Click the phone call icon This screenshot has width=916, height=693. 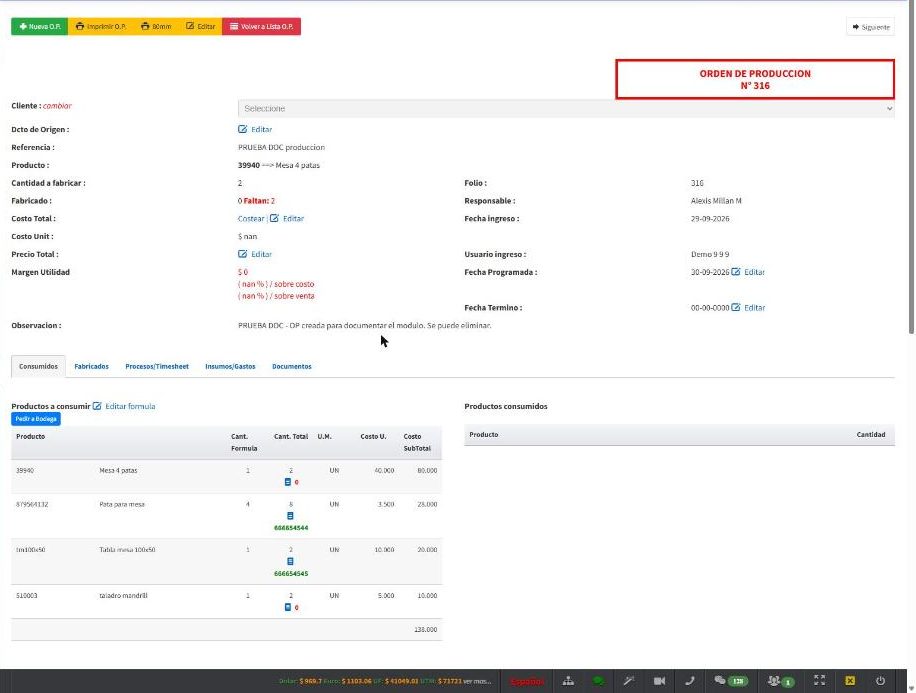[x=690, y=681]
